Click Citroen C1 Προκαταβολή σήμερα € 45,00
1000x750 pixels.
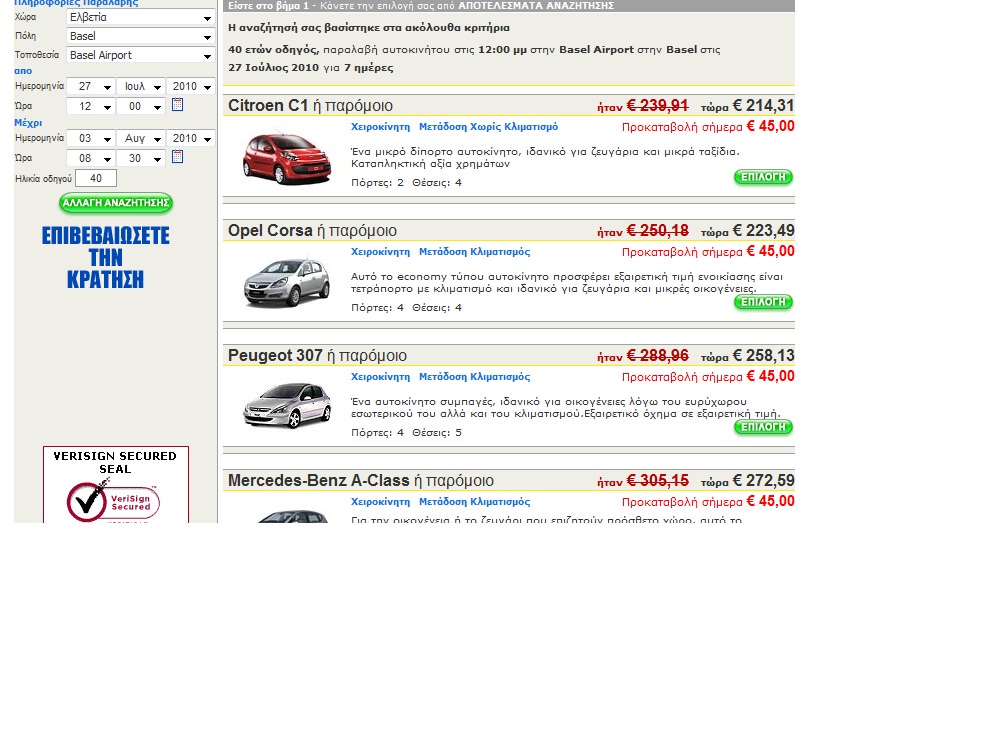tap(708, 126)
